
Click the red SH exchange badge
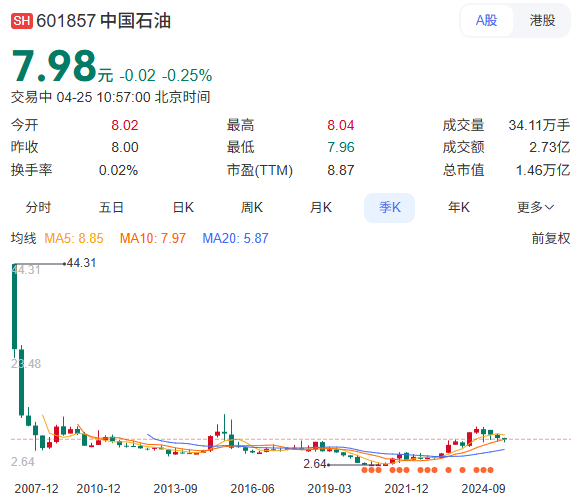[x=22, y=21]
